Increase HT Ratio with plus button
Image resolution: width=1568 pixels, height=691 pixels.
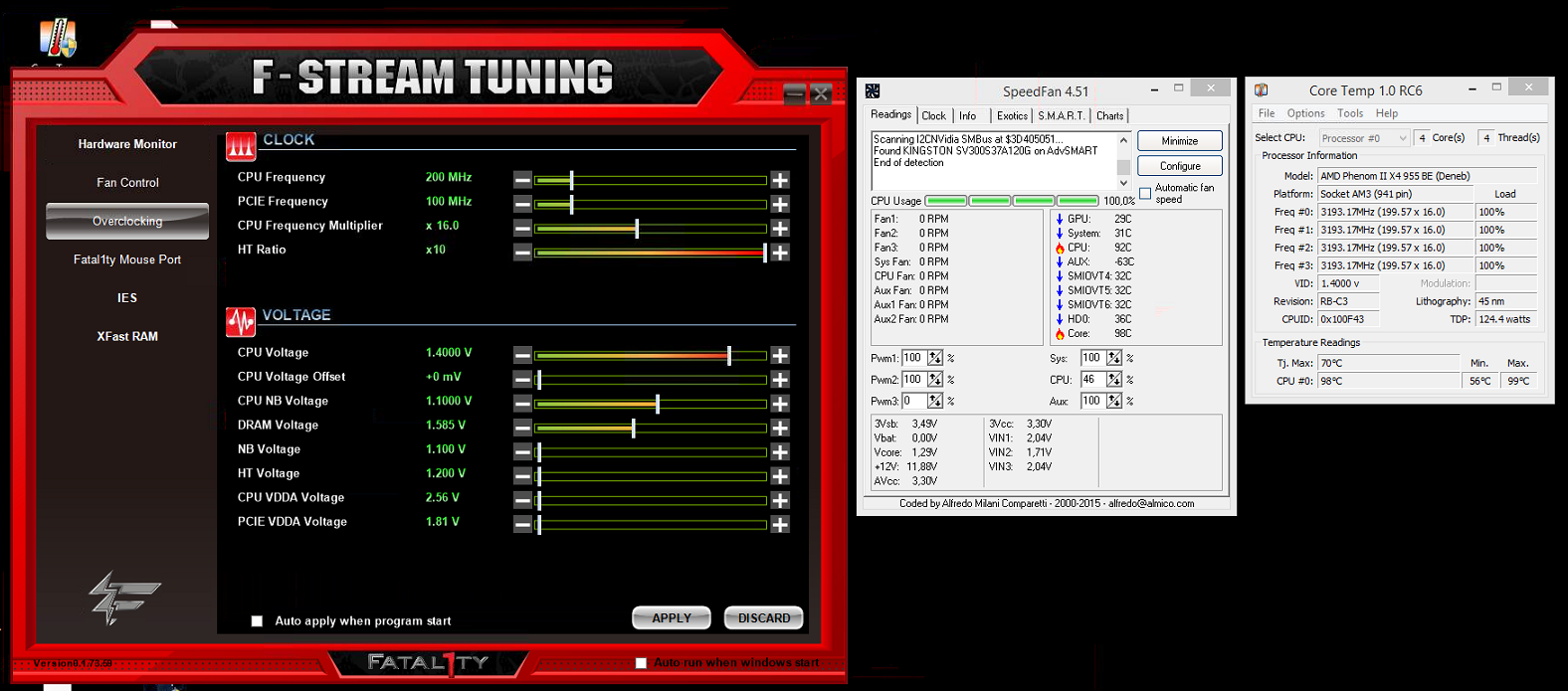pos(780,253)
